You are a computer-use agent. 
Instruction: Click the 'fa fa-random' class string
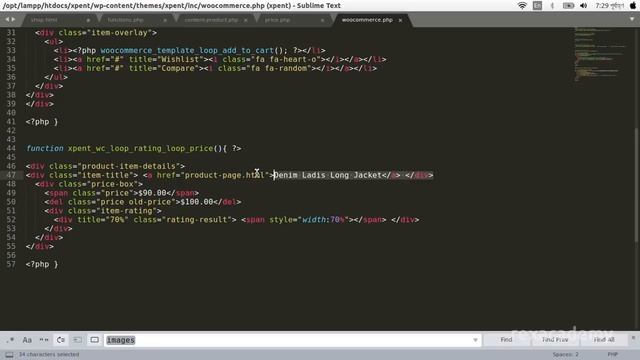(279, 68)
